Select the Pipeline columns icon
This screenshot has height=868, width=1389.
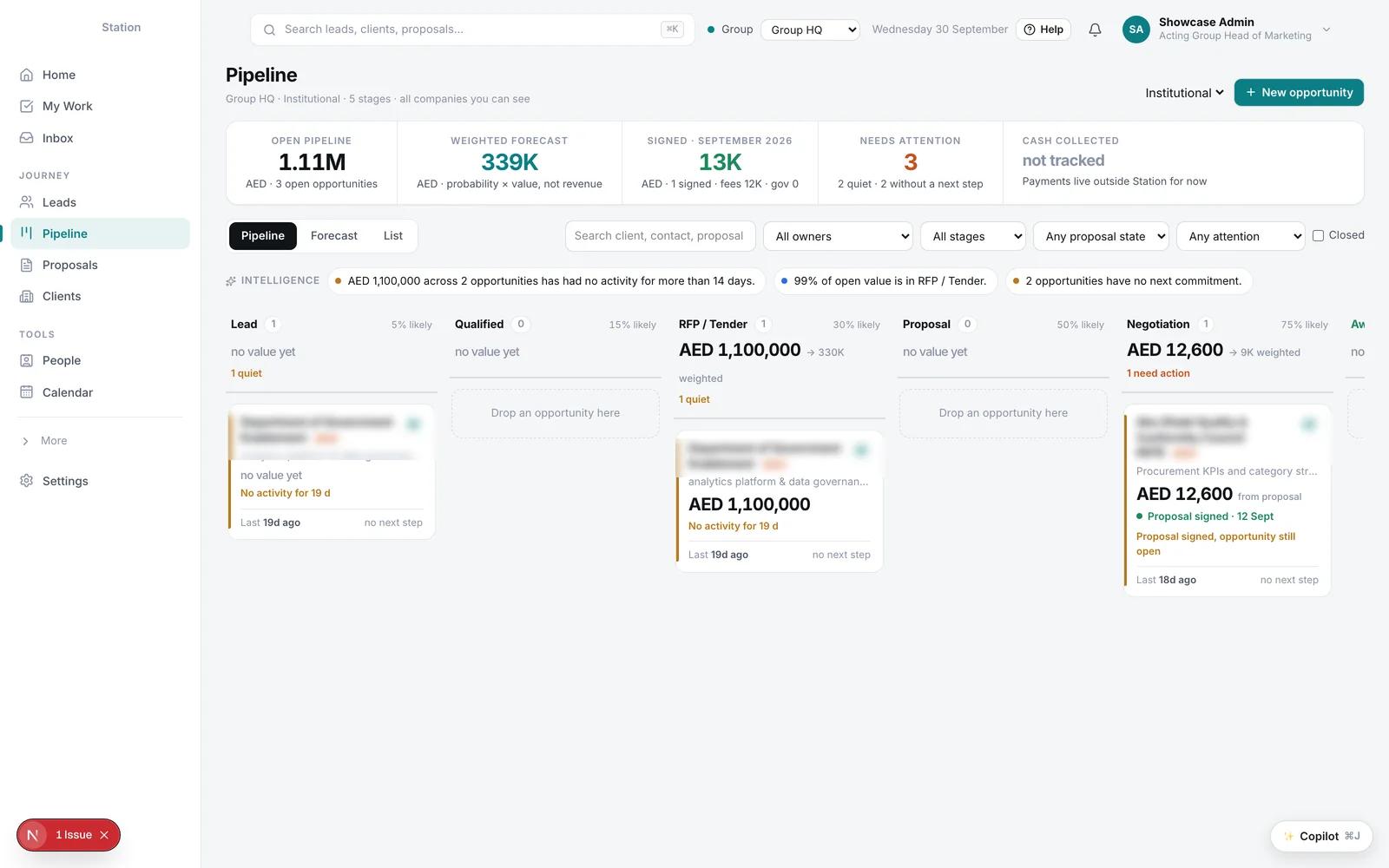pos(27,233)
